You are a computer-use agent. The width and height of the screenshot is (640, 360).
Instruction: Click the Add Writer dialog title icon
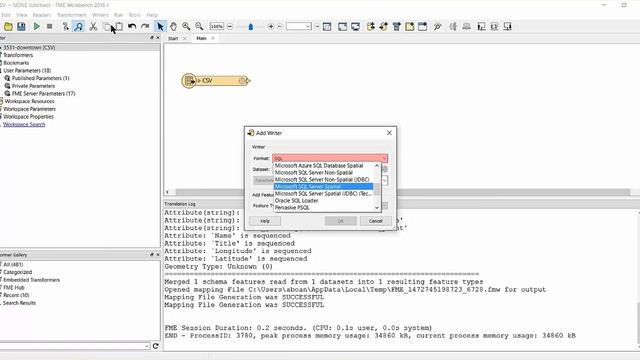pos(251,133)
